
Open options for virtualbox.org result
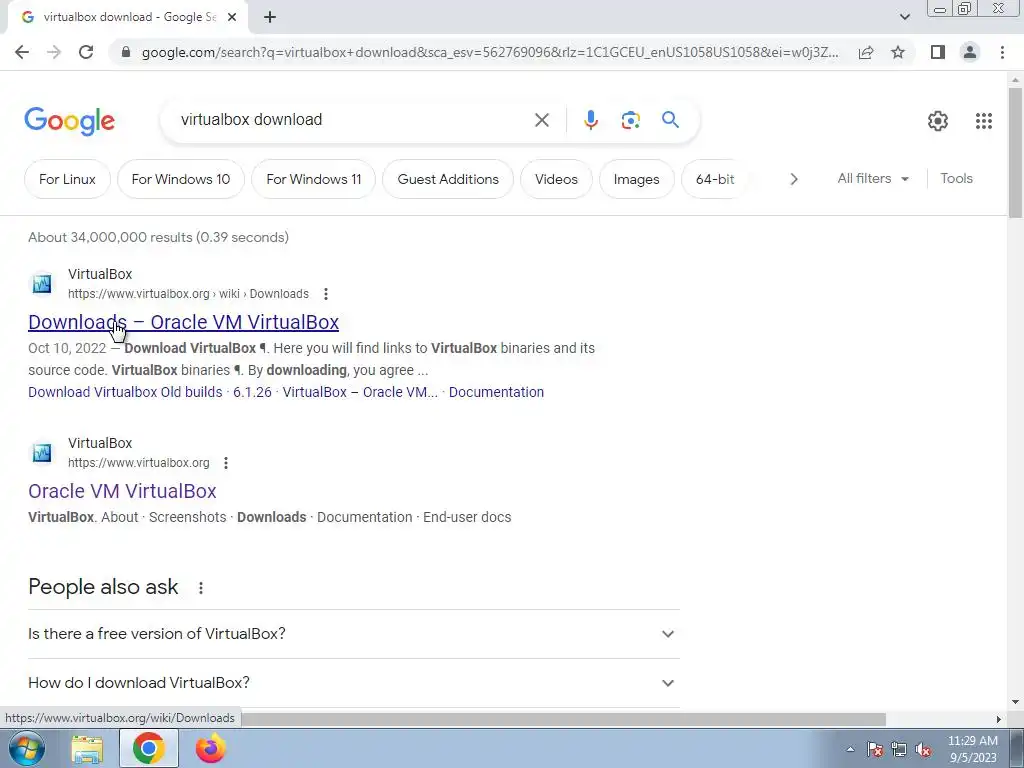tap(226, 463)
